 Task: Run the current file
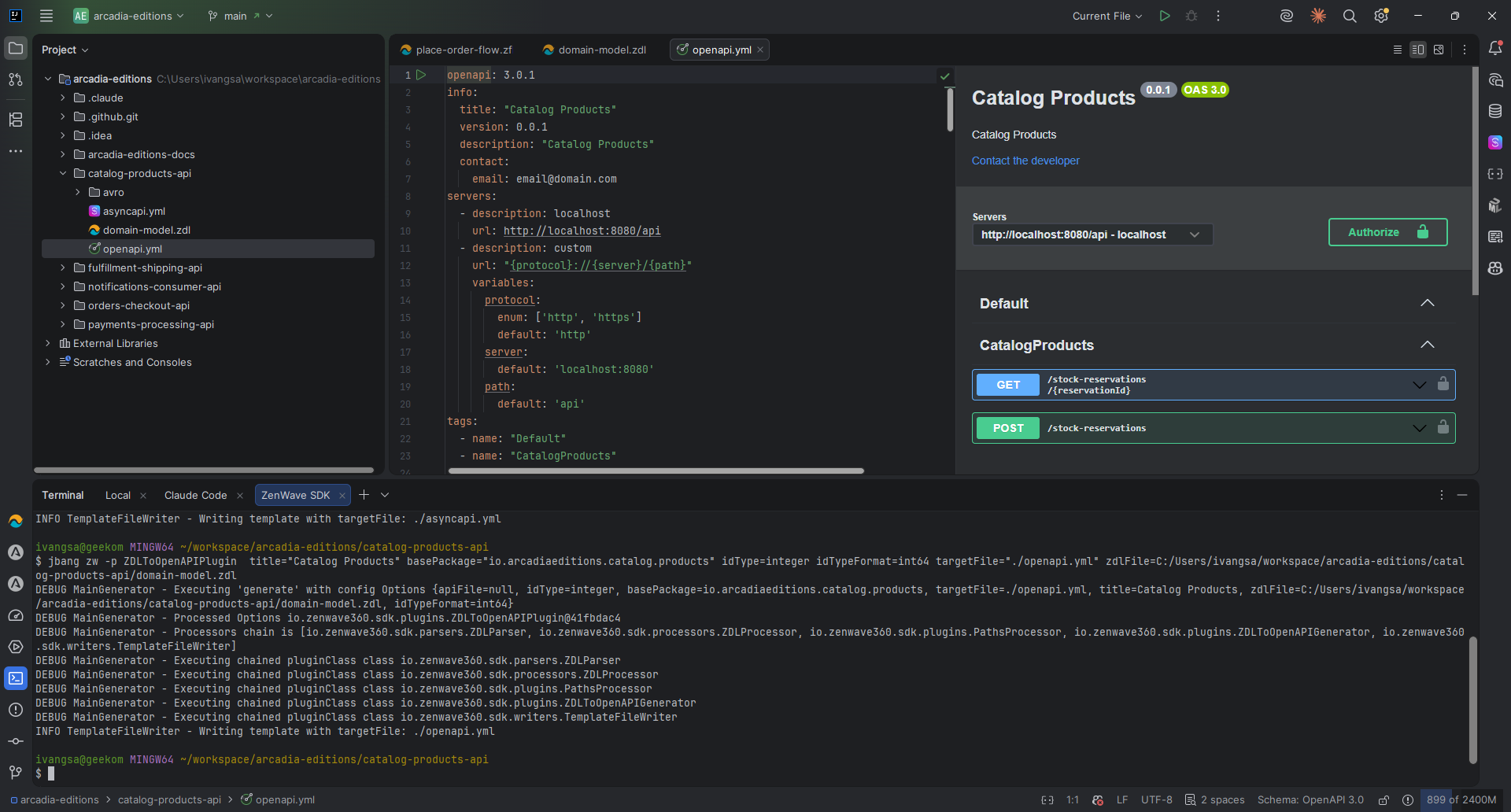tap(1165, 16)
